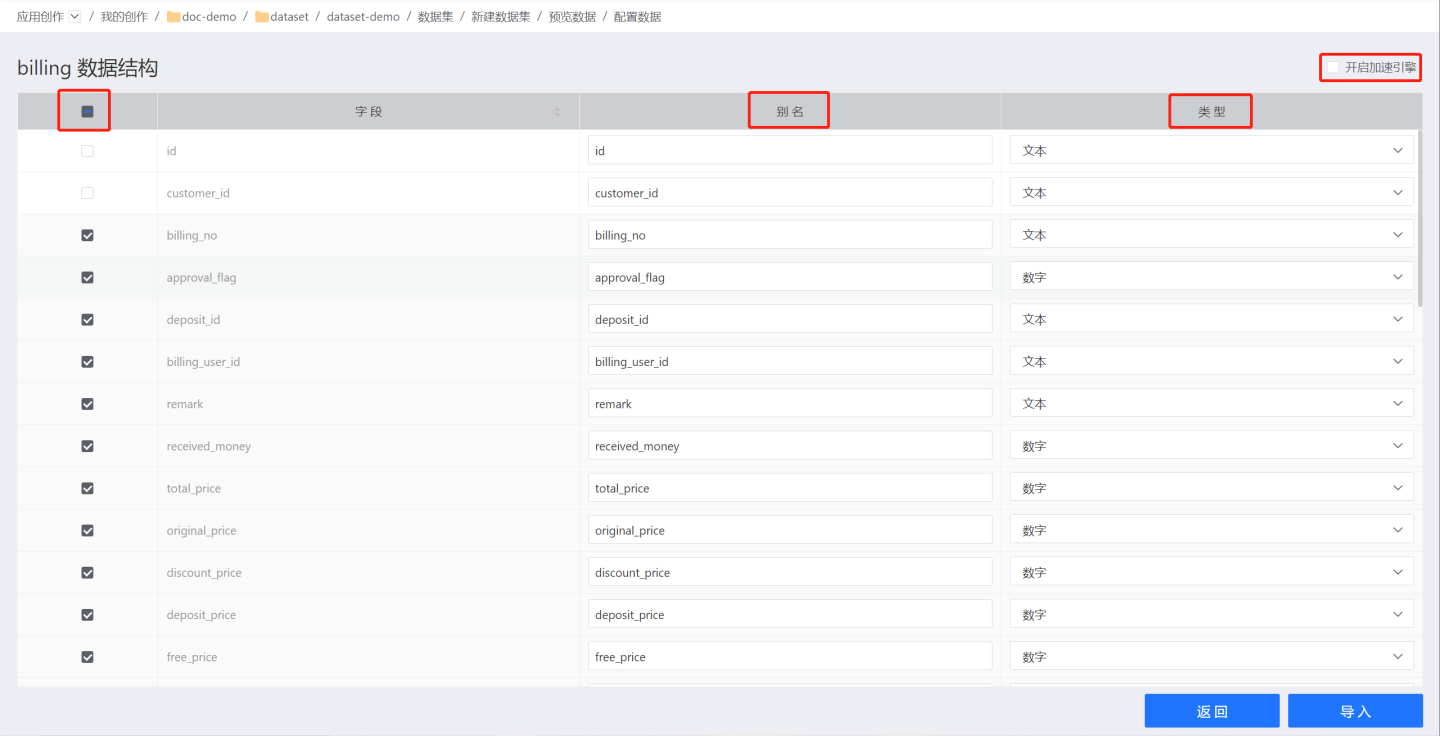
Task: Uncheck the billing_no field checkbox
Action: [87, 235]
